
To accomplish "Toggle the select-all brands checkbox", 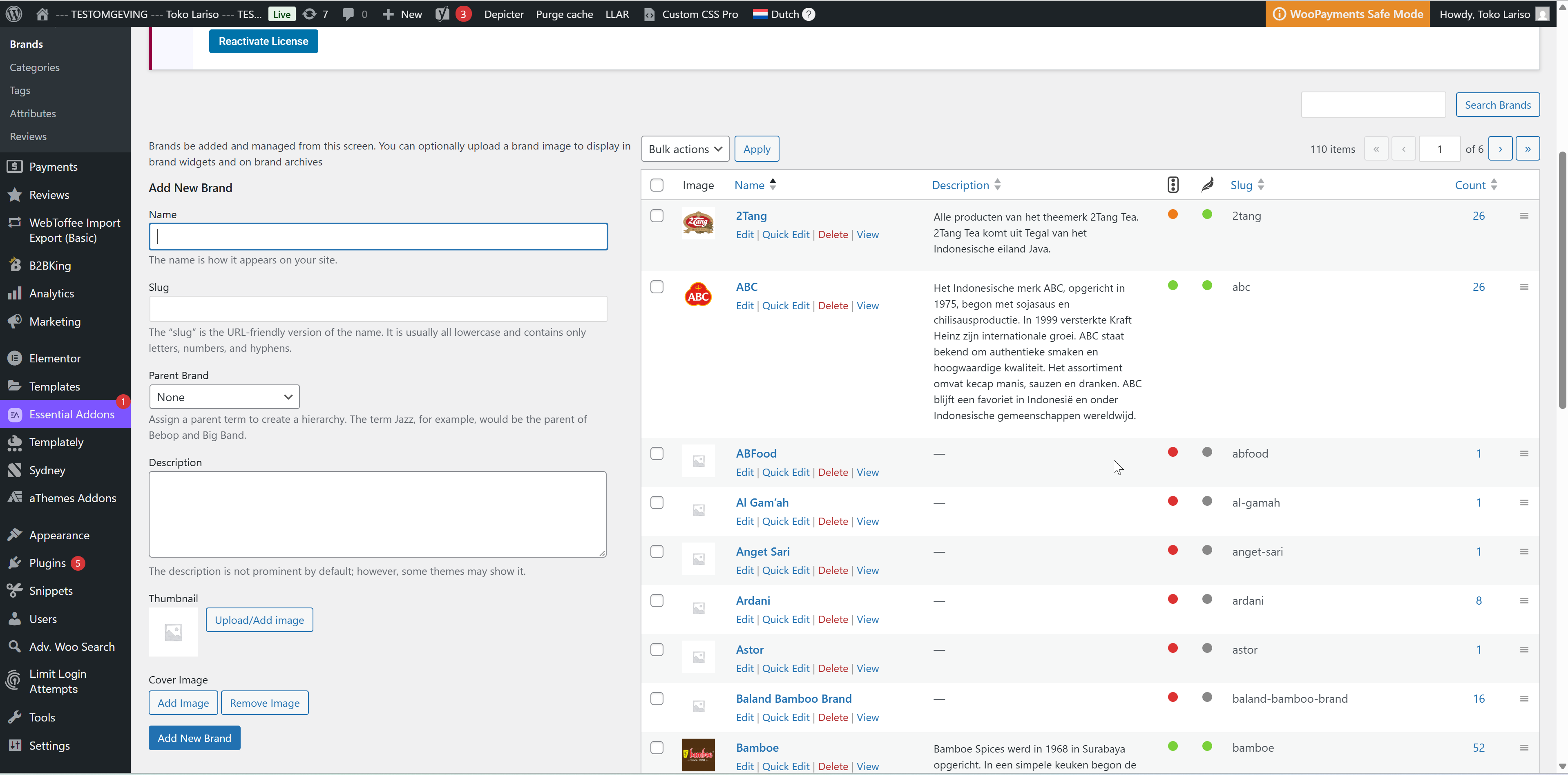I will point(657,185).
